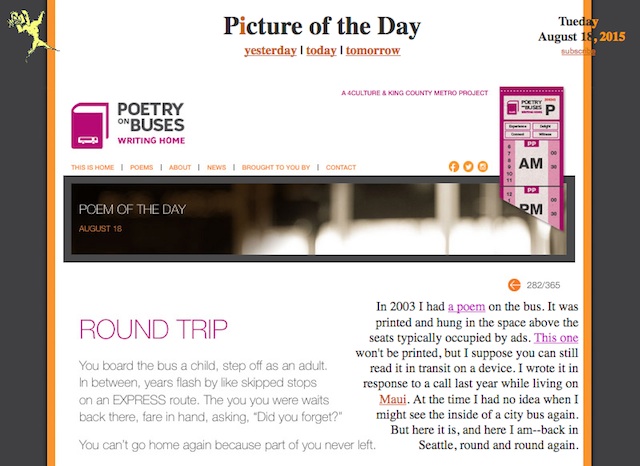Click the Facebook icon
The height and width of the screenshot is (466, 640).
(x=453, y=166)
